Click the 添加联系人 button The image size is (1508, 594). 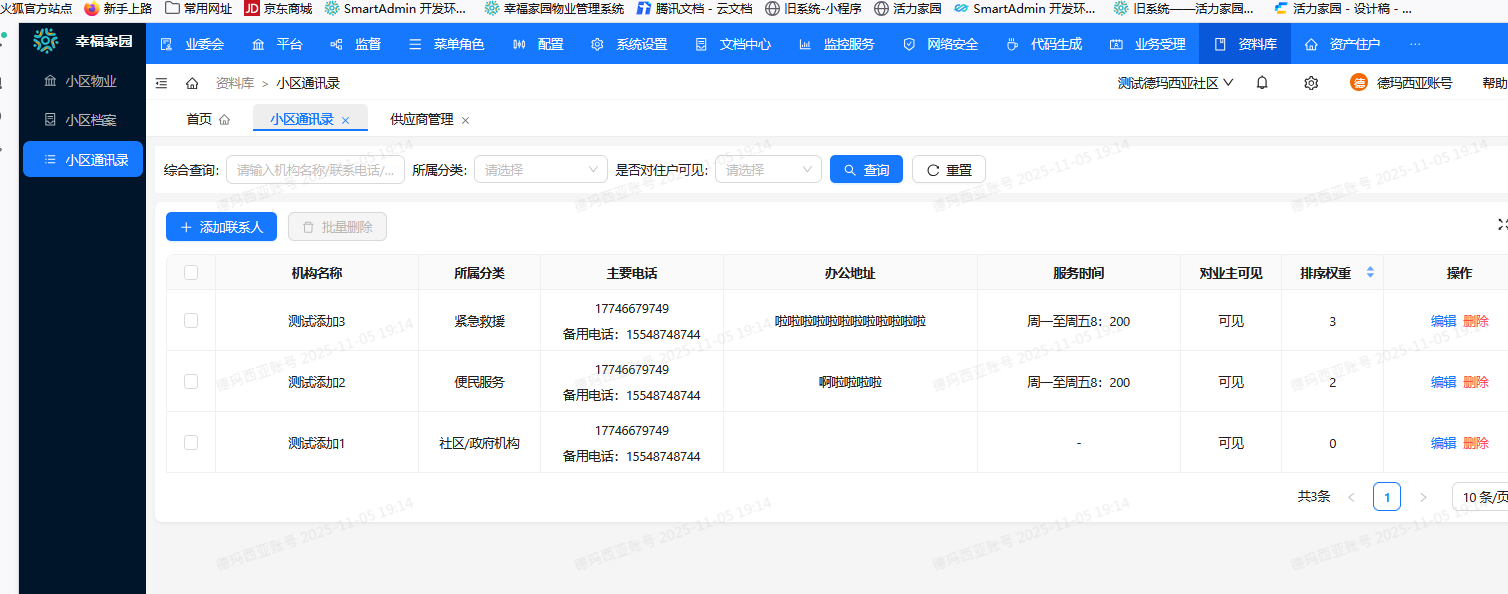coord(221,226)
